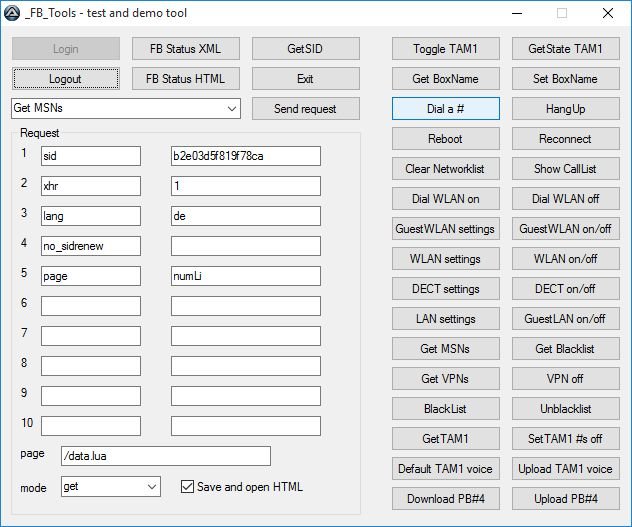Click the lang value field containing de
This screenshot has width=632, height=527.
246,216
